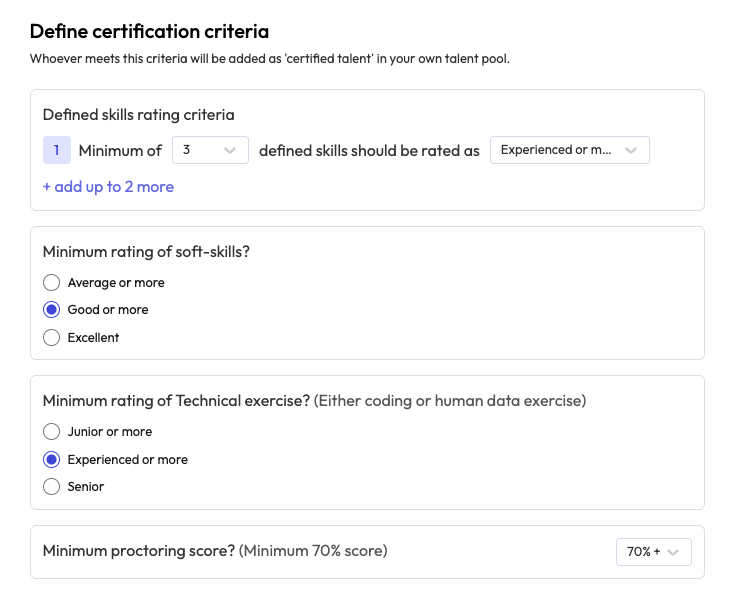This screenshot has width=733, height=603.
Task: Click the 'Minimum proctoring score?' question text
Action: point(139,551)
